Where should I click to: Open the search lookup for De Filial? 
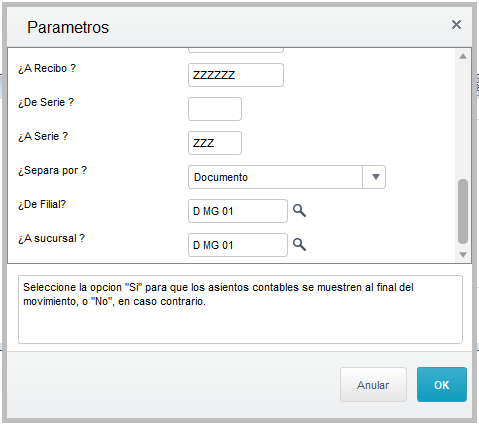coord(299,211)
